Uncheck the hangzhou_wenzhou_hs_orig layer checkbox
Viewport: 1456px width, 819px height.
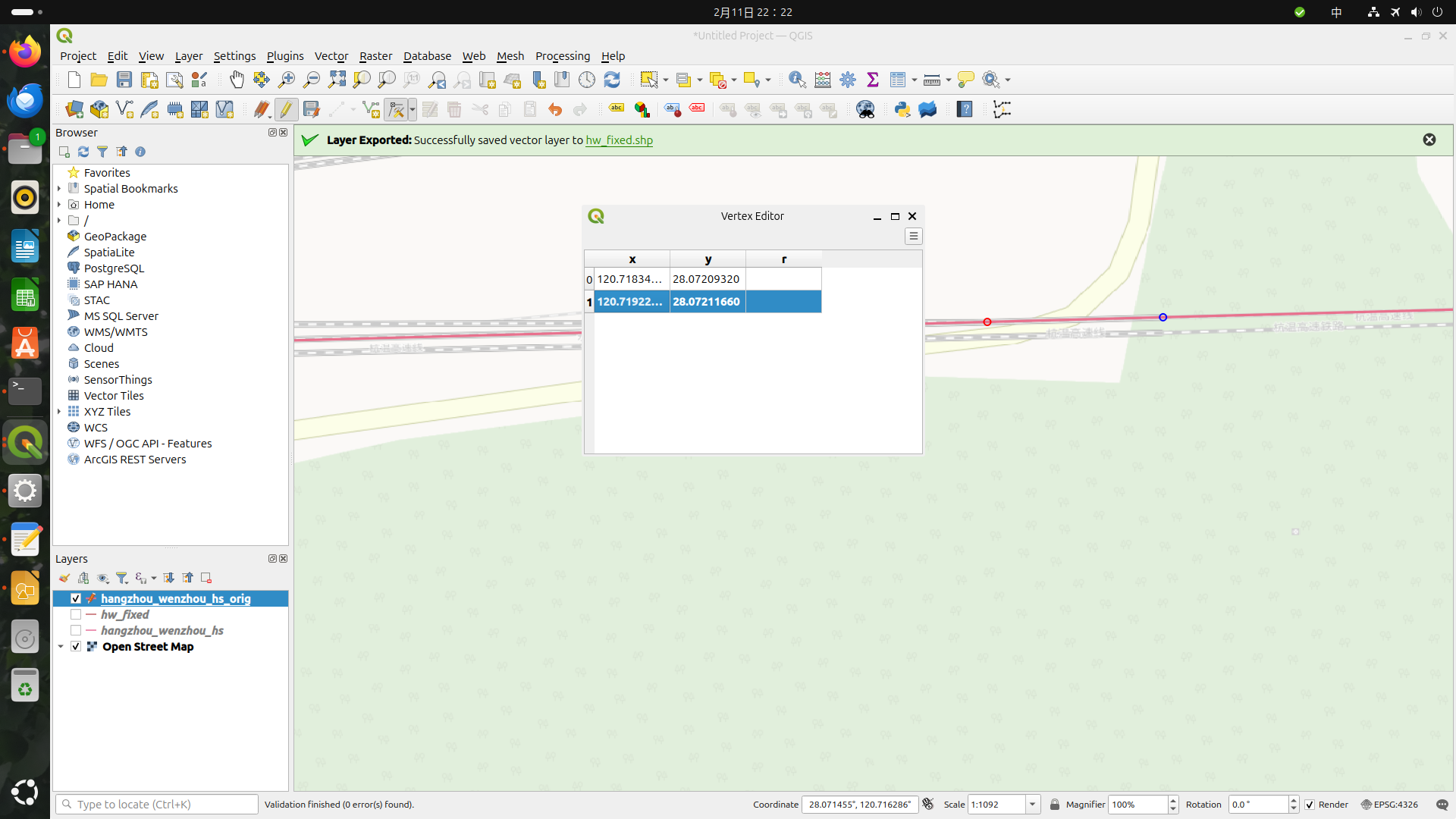(x=76, y=599)
